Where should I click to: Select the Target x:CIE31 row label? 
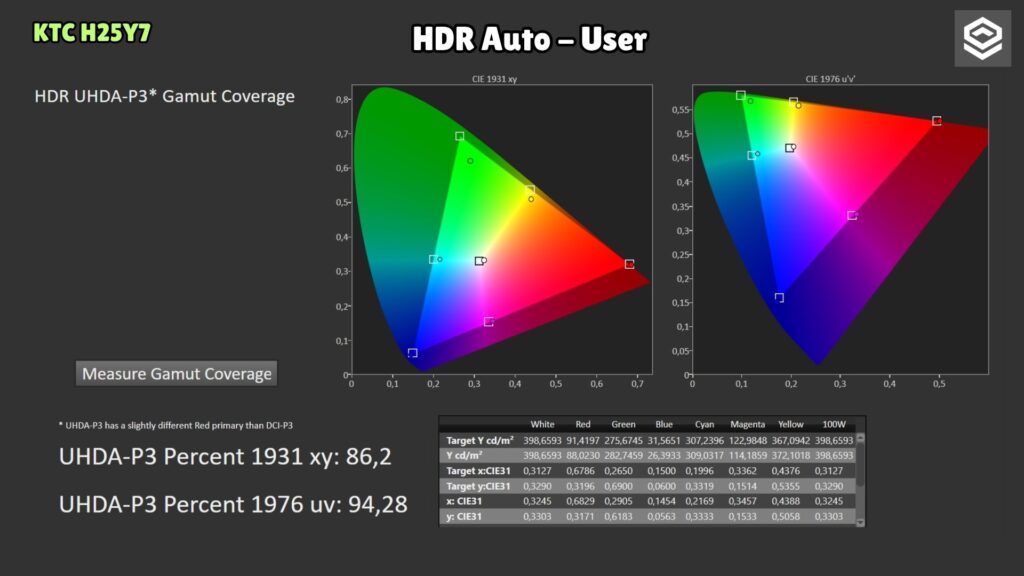[x=478, y=471]
